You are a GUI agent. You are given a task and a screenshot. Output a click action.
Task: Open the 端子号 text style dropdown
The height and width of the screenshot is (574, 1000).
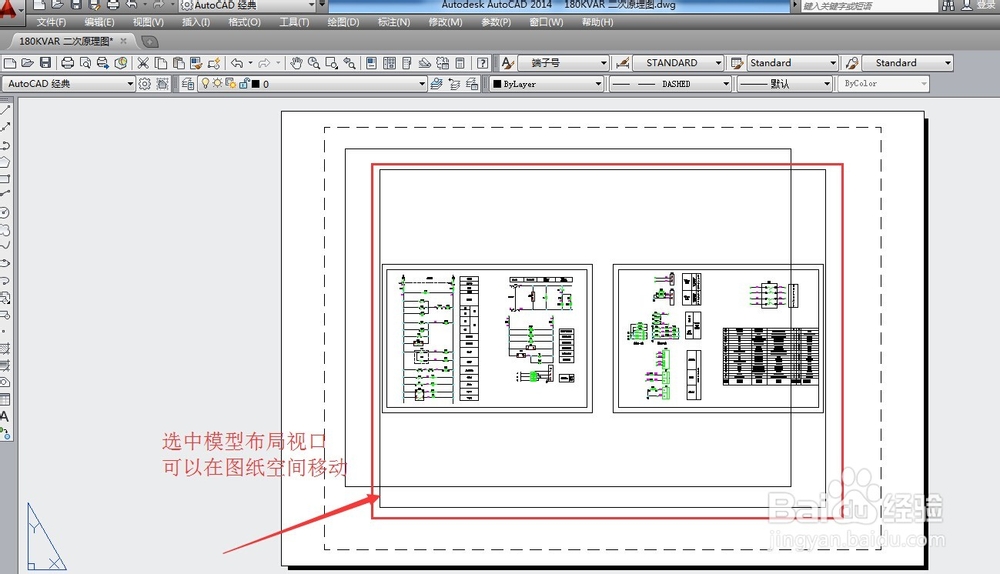coord(563,63)
